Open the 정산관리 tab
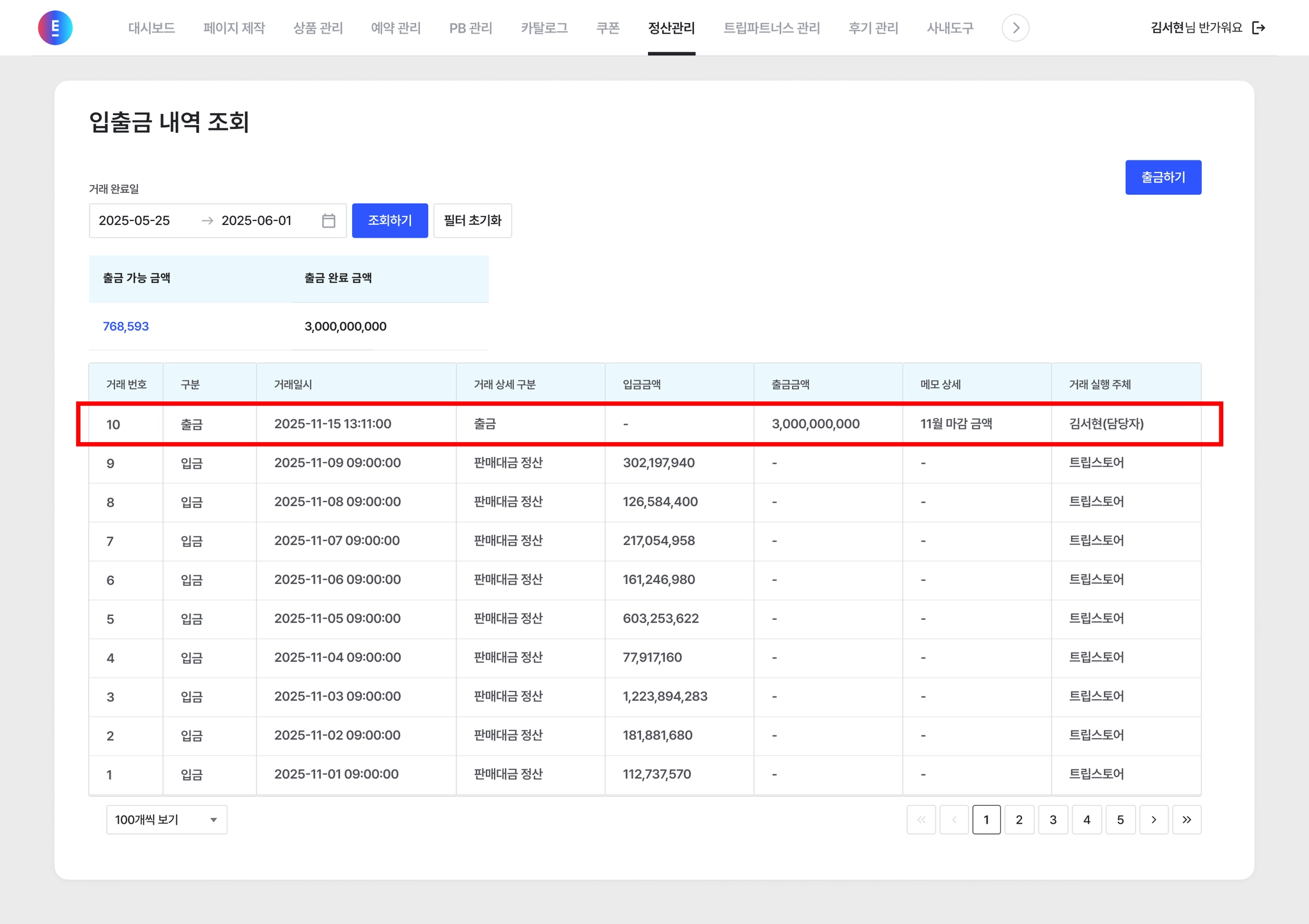The image size is (1309, 924). (x=671, y=28)
